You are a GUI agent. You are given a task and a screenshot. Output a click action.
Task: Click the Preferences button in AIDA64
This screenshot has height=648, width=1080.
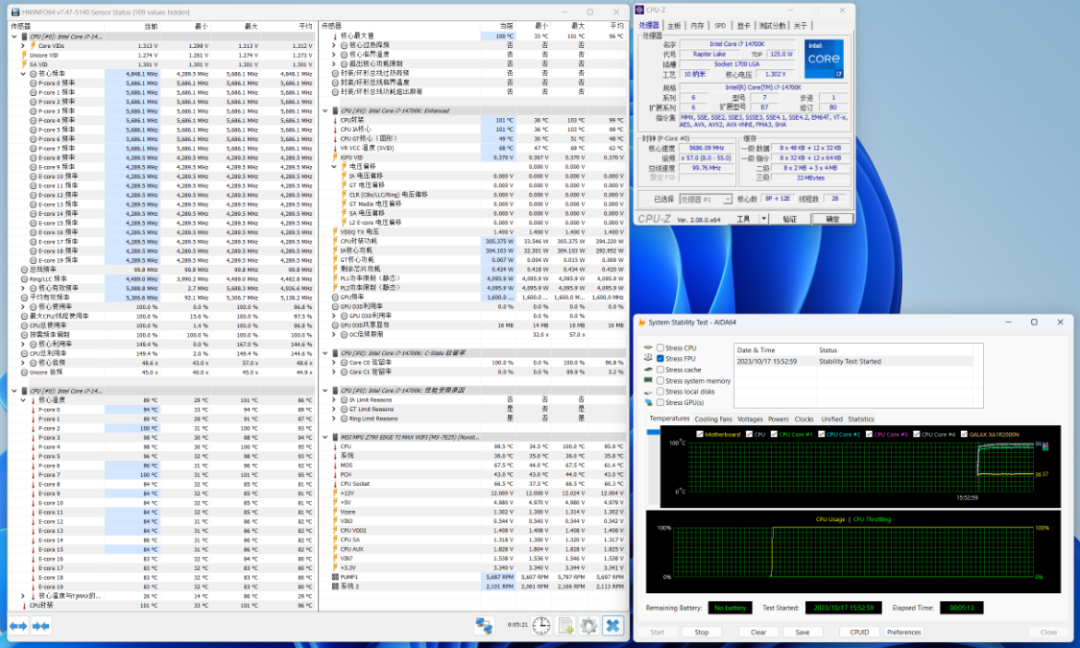[904, 632]
